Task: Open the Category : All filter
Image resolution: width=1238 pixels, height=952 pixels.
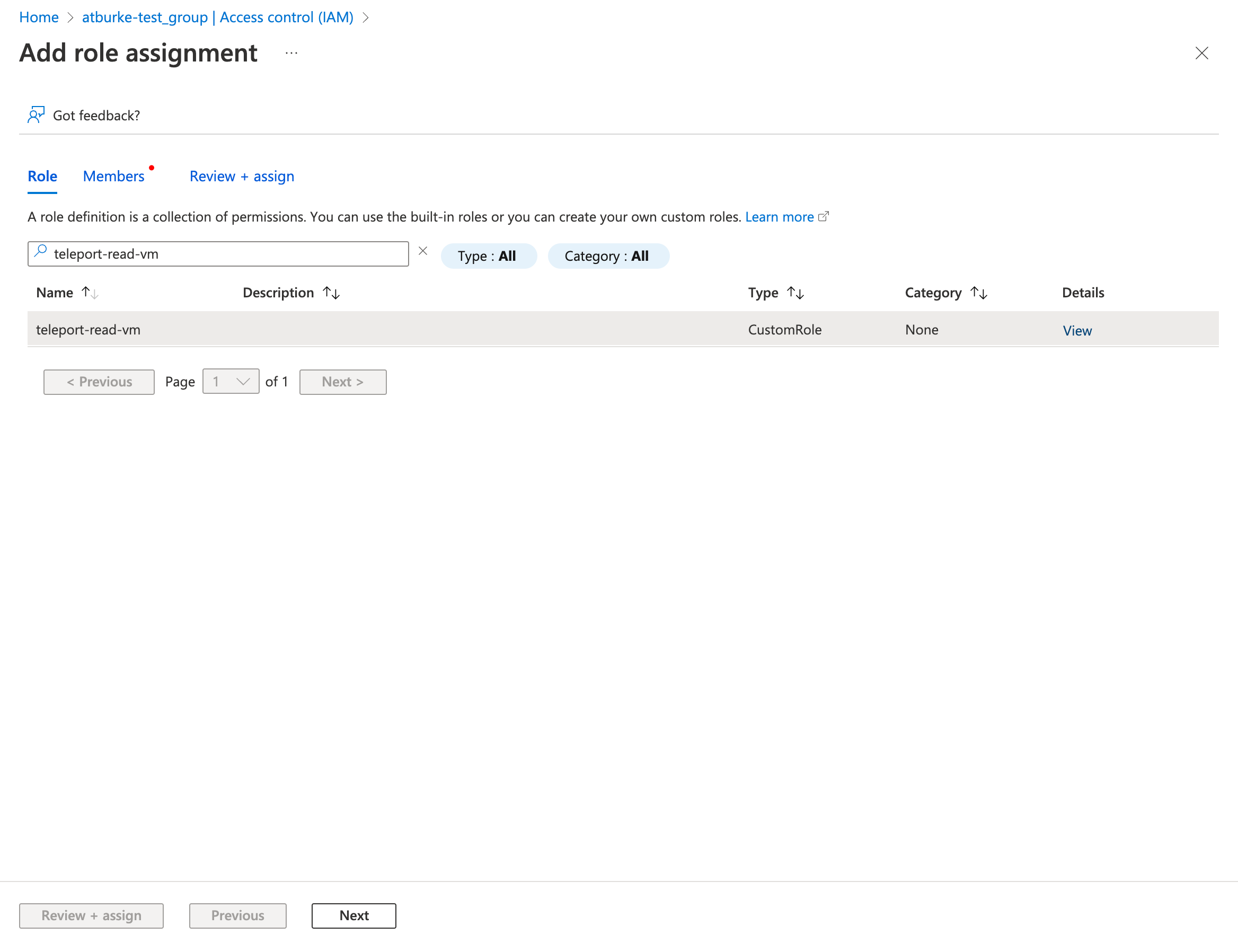Action: pyautogui.click(x=608, y=255)
